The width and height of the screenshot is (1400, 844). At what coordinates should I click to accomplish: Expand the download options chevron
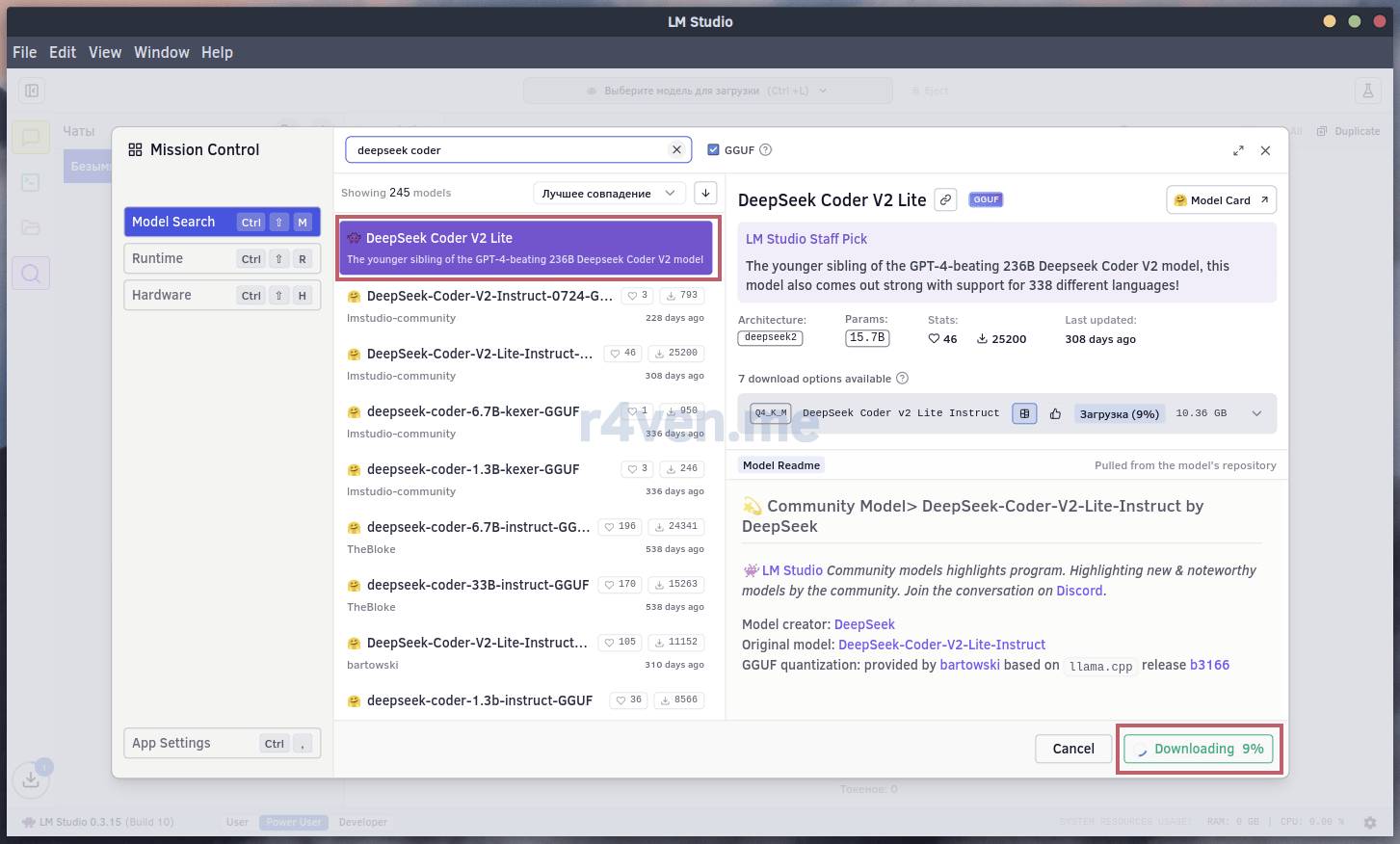click(1256, 413)
